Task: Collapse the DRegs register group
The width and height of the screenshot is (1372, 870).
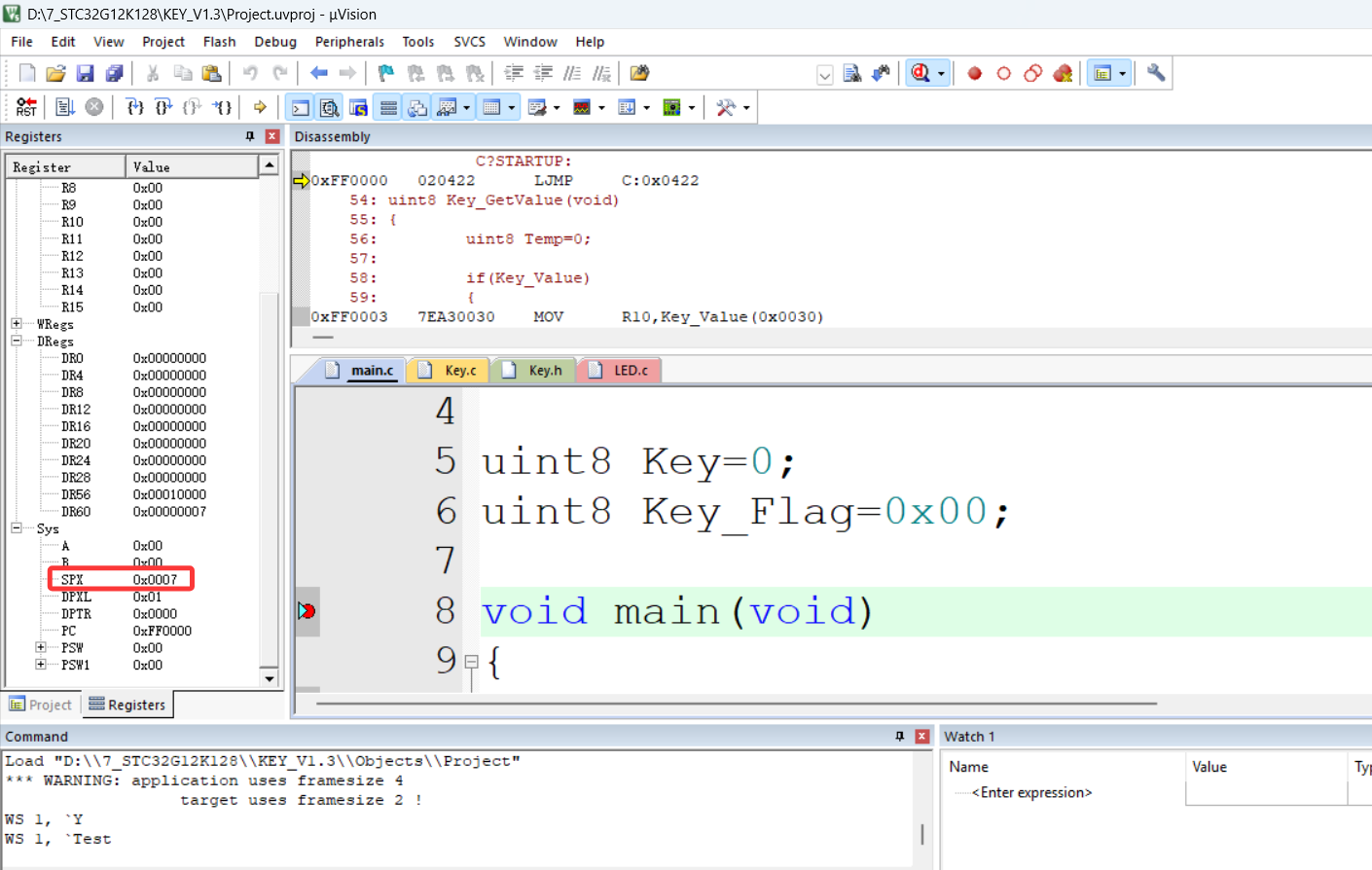Action: click(17, 342)
